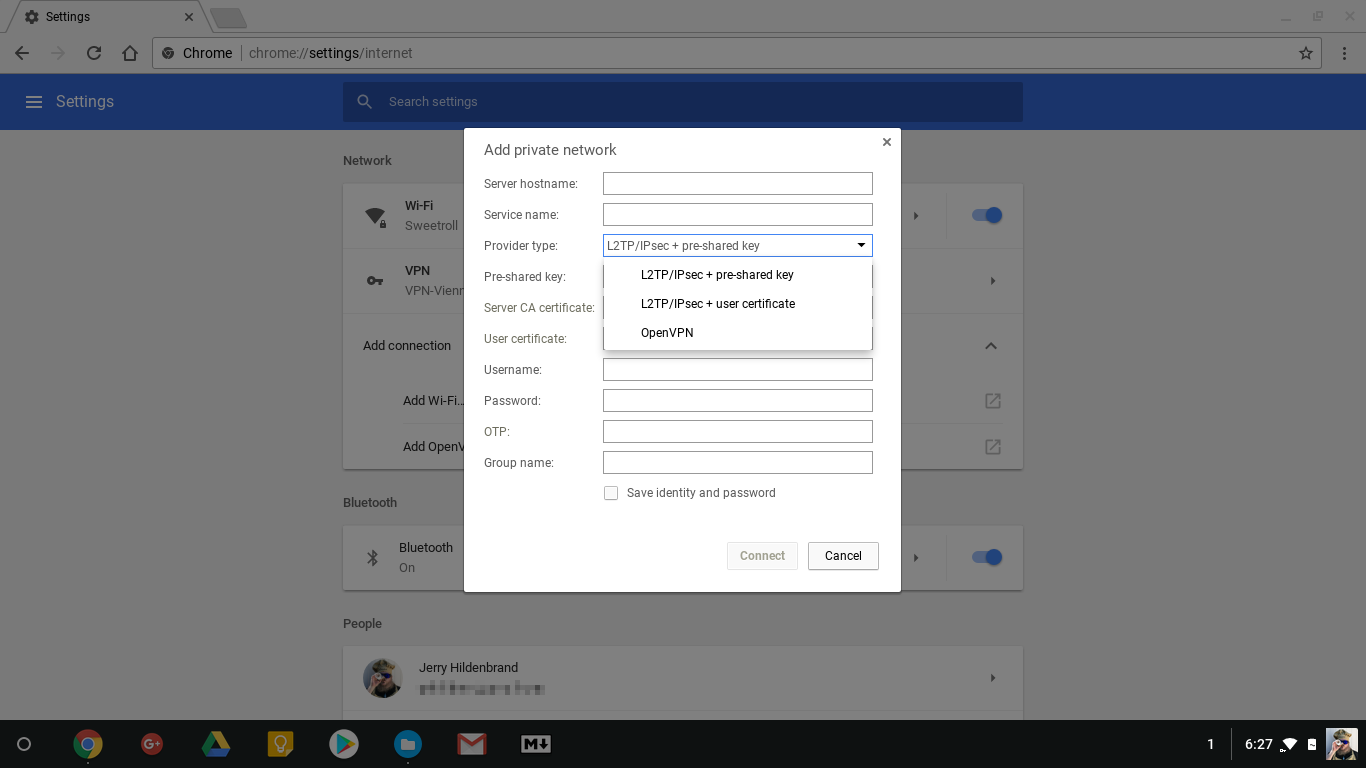This screenshot has width=1366, height=768.
Task: Select L2TP/IPsec + pre-shared key option
Action: coord(738,275)
